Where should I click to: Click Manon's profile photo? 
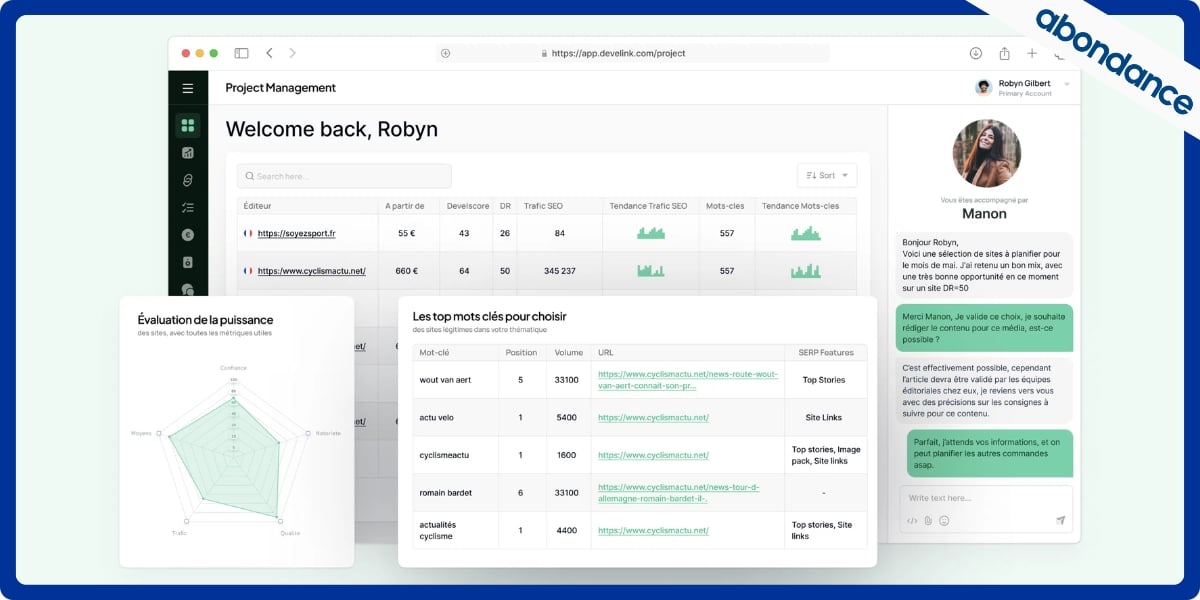[x=986, y=154]
